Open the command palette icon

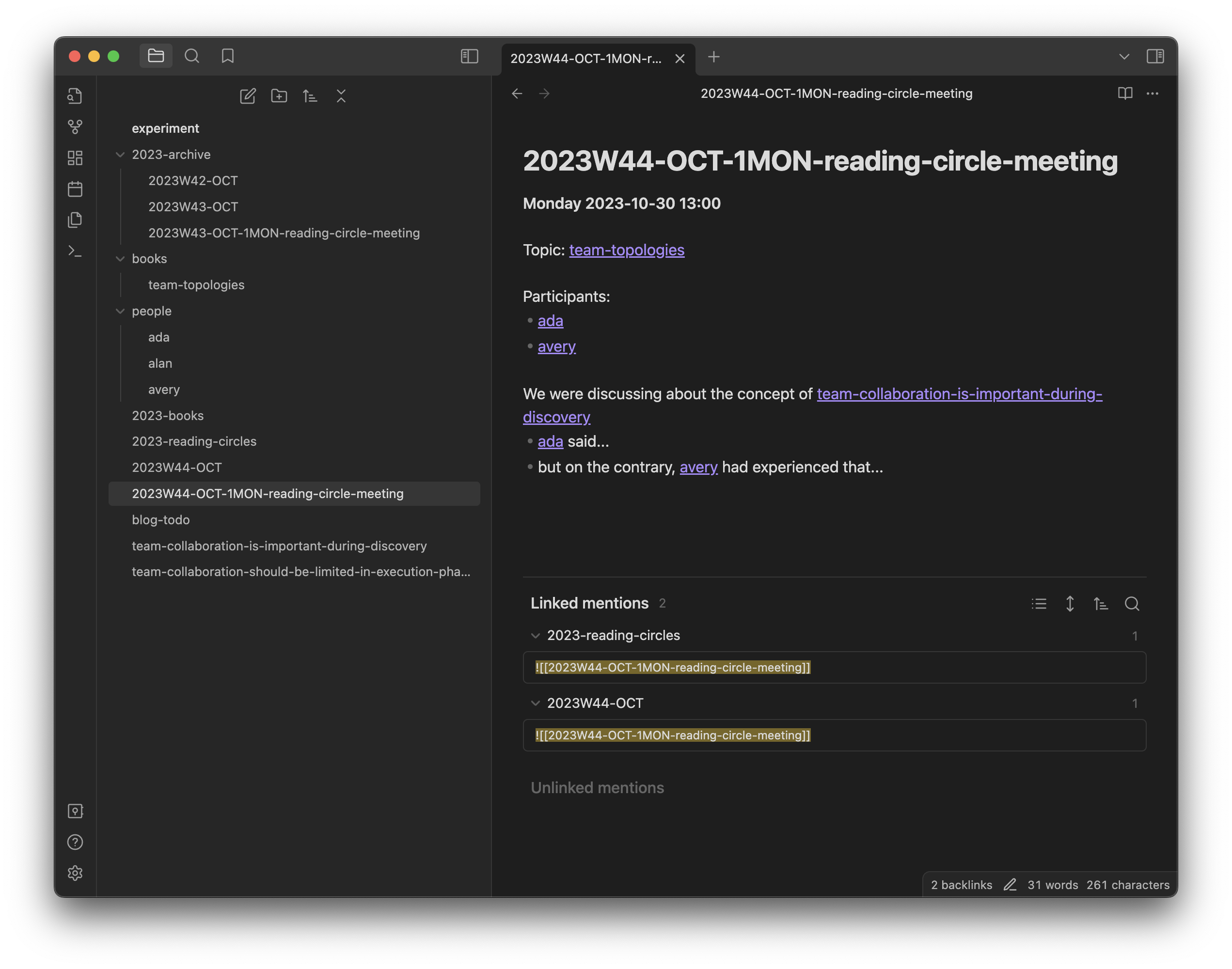click(x=75, y=251)
